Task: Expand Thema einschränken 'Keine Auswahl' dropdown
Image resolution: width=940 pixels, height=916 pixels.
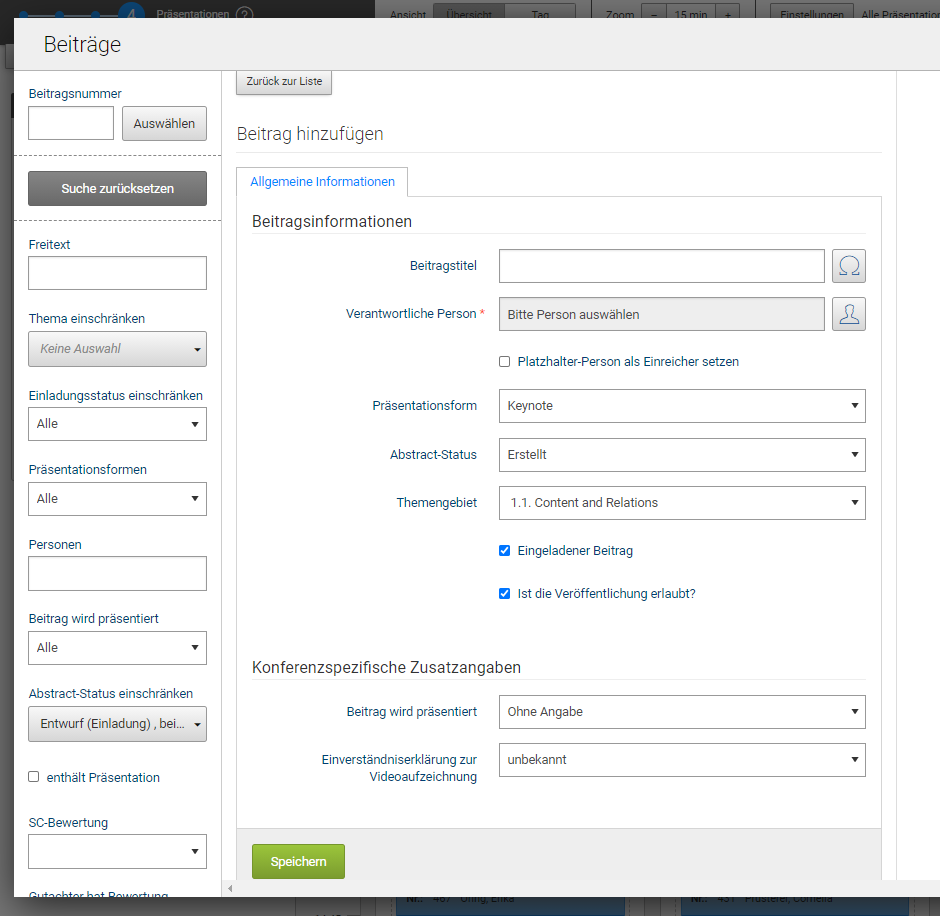Action: [117, 349]
